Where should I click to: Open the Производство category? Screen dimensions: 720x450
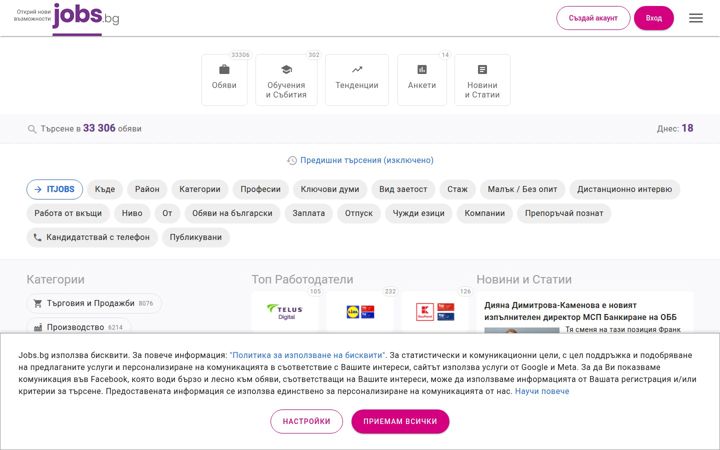(x=79, y=327)
